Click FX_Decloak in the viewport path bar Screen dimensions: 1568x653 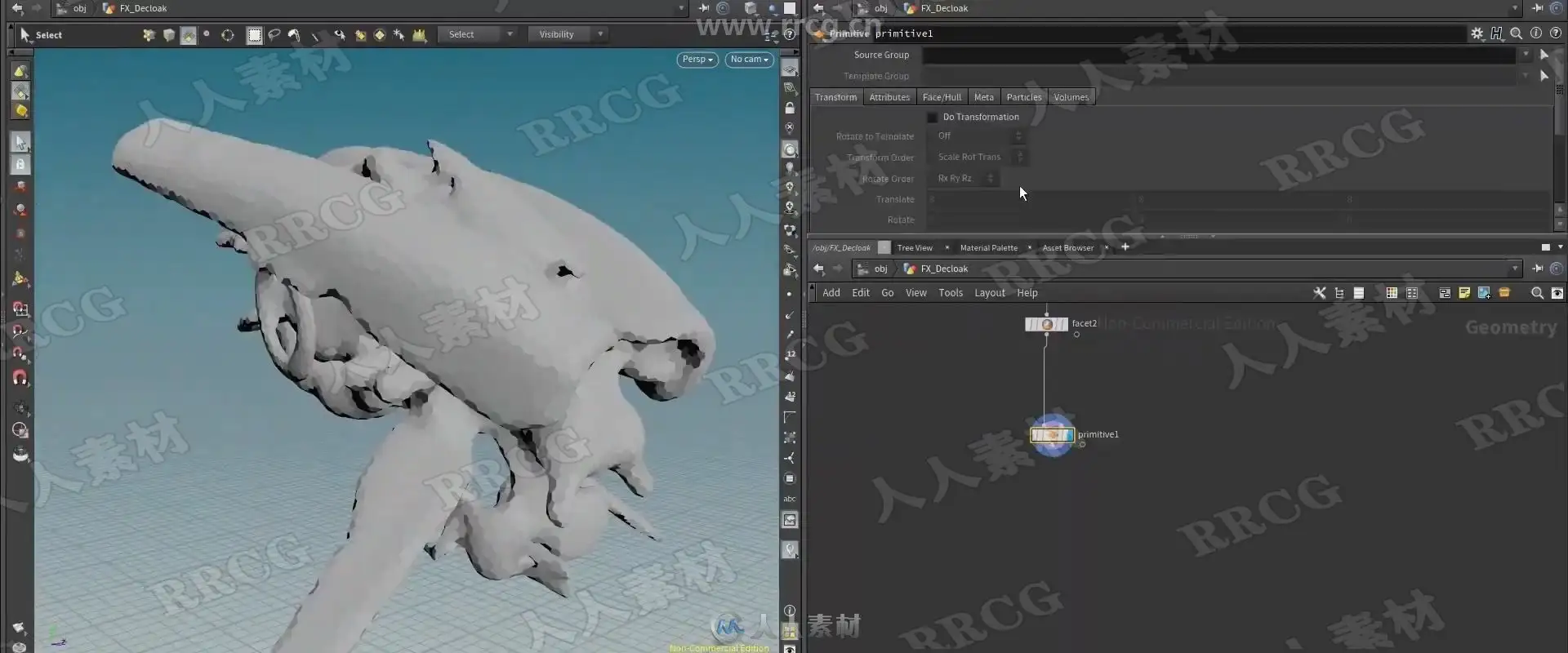pos(143,8)
